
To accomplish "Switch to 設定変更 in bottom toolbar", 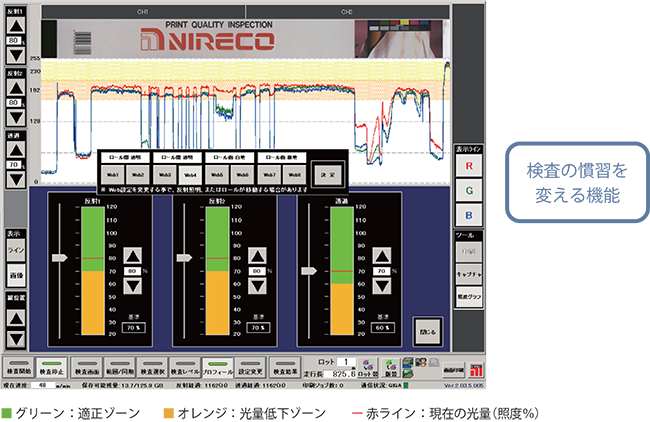I will pos(250,367).
